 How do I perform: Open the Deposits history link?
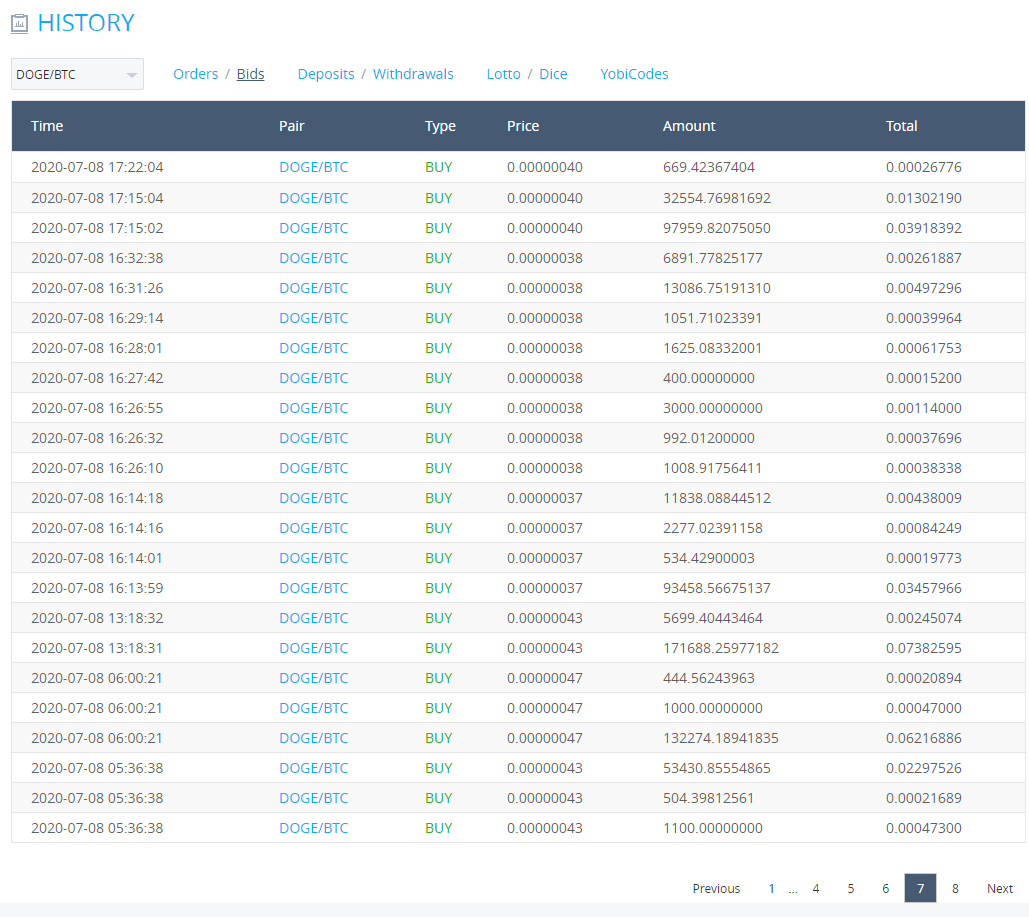[x=326, y=74]
